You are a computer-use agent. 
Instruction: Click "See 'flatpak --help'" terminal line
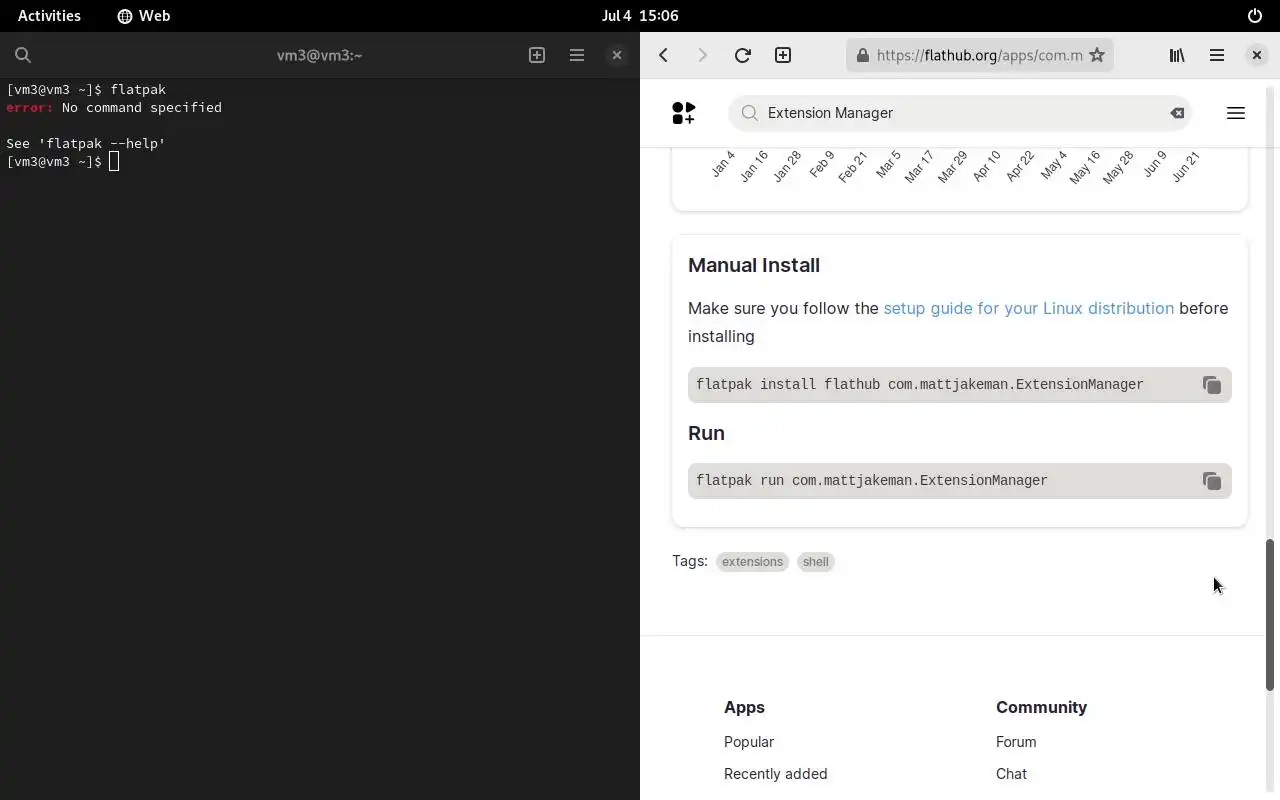coord(86,143)
